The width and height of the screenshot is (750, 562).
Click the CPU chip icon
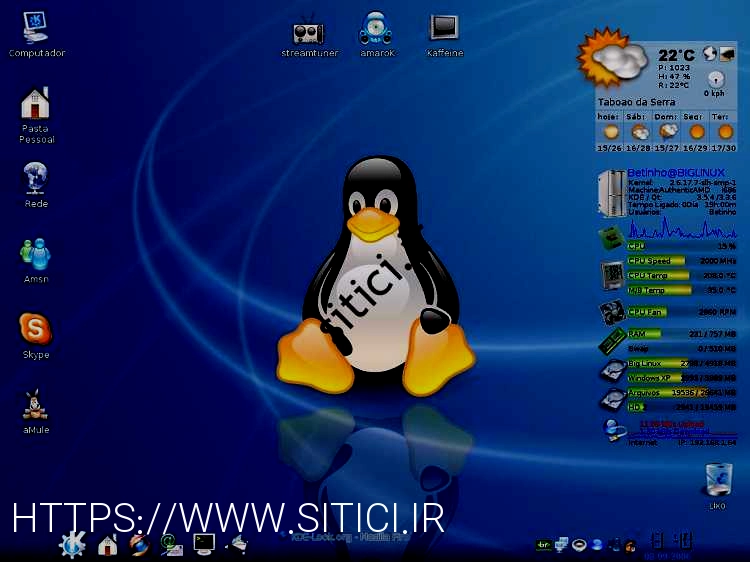point(611,238)
